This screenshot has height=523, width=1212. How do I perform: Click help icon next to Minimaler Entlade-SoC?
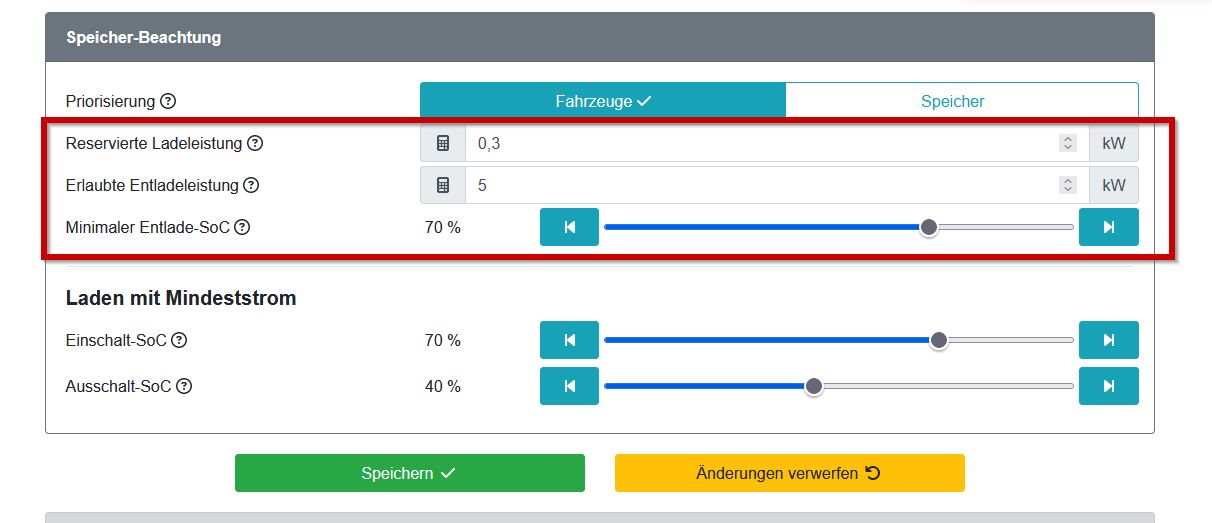[242, 227]
